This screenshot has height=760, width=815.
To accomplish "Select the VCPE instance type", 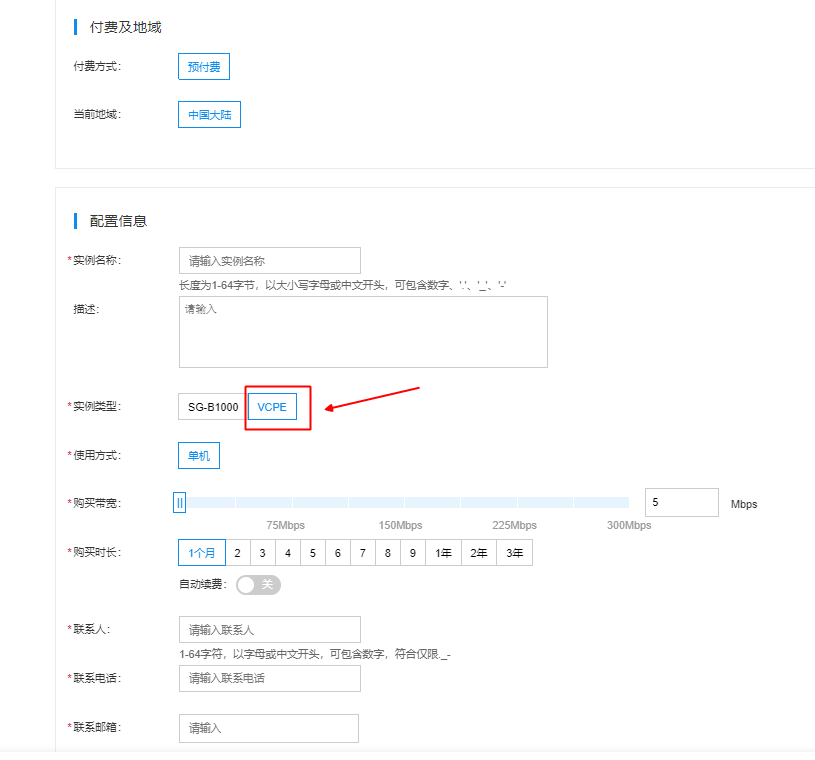I will (272, 407).
